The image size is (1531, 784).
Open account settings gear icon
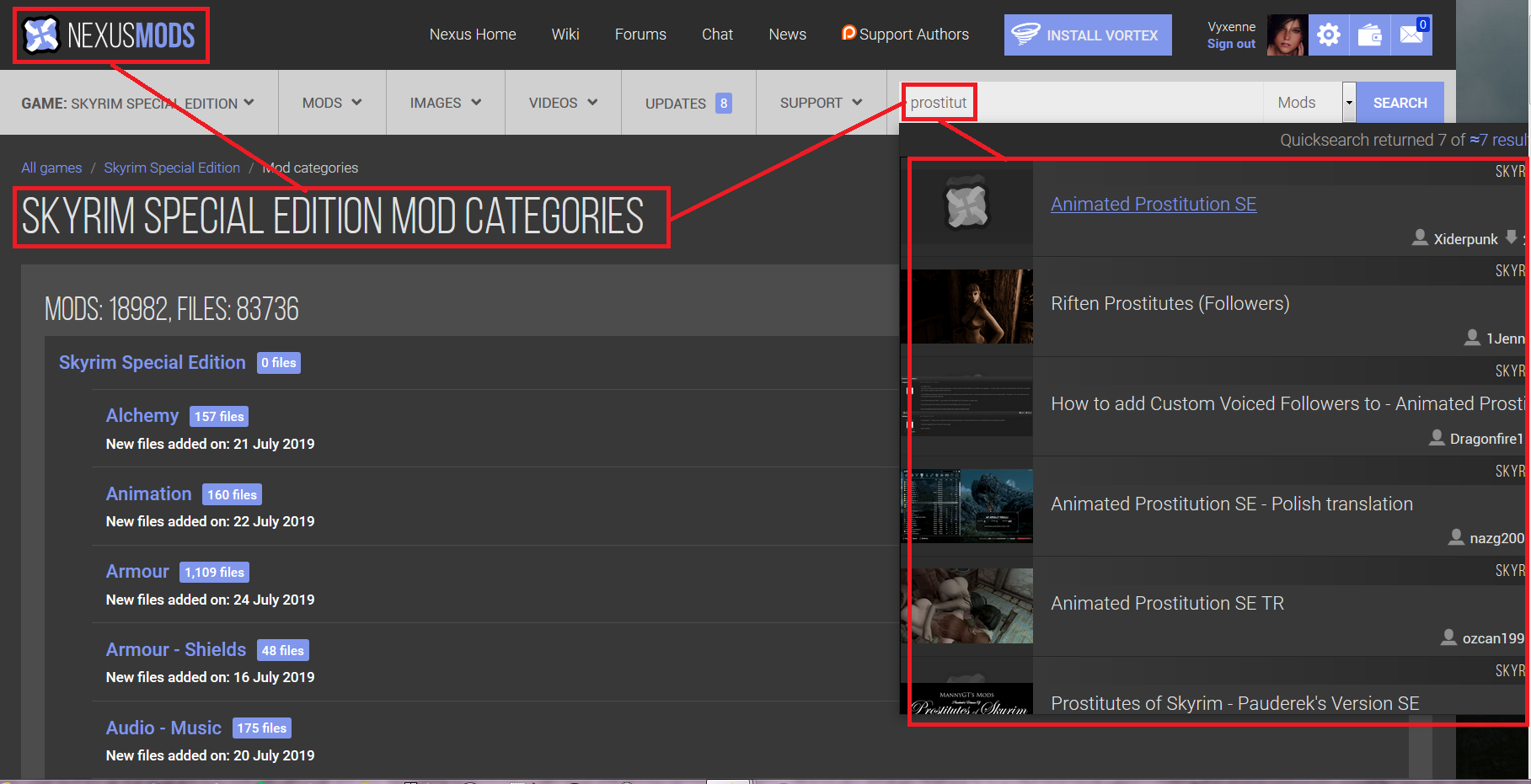click(1329, 35)
